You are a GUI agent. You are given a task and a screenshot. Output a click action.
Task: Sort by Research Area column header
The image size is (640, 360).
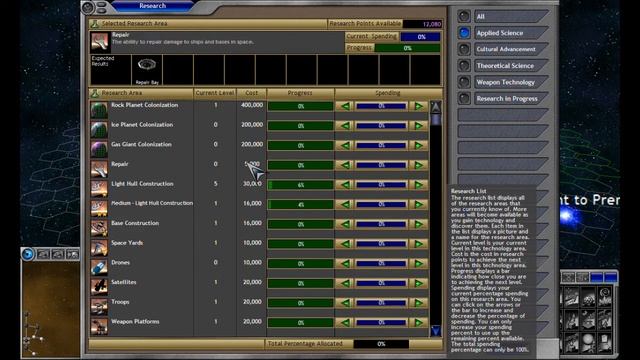(x=141, y=93)
